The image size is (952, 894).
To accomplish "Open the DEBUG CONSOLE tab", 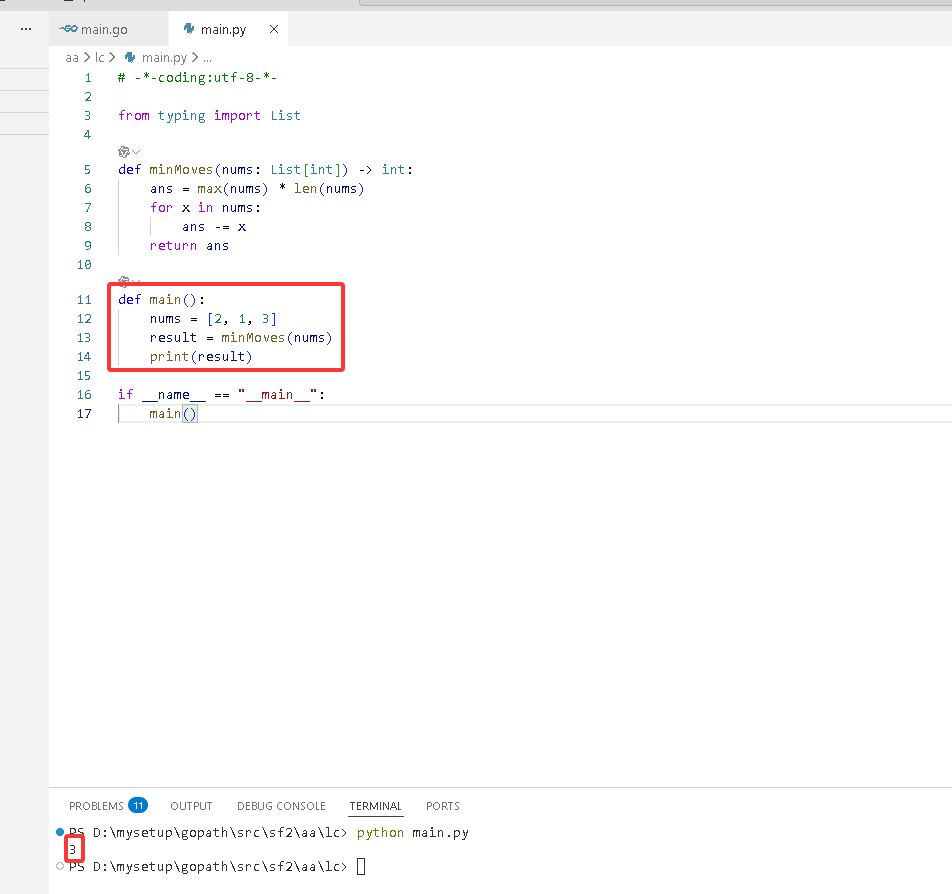I will tap(281, 806).
